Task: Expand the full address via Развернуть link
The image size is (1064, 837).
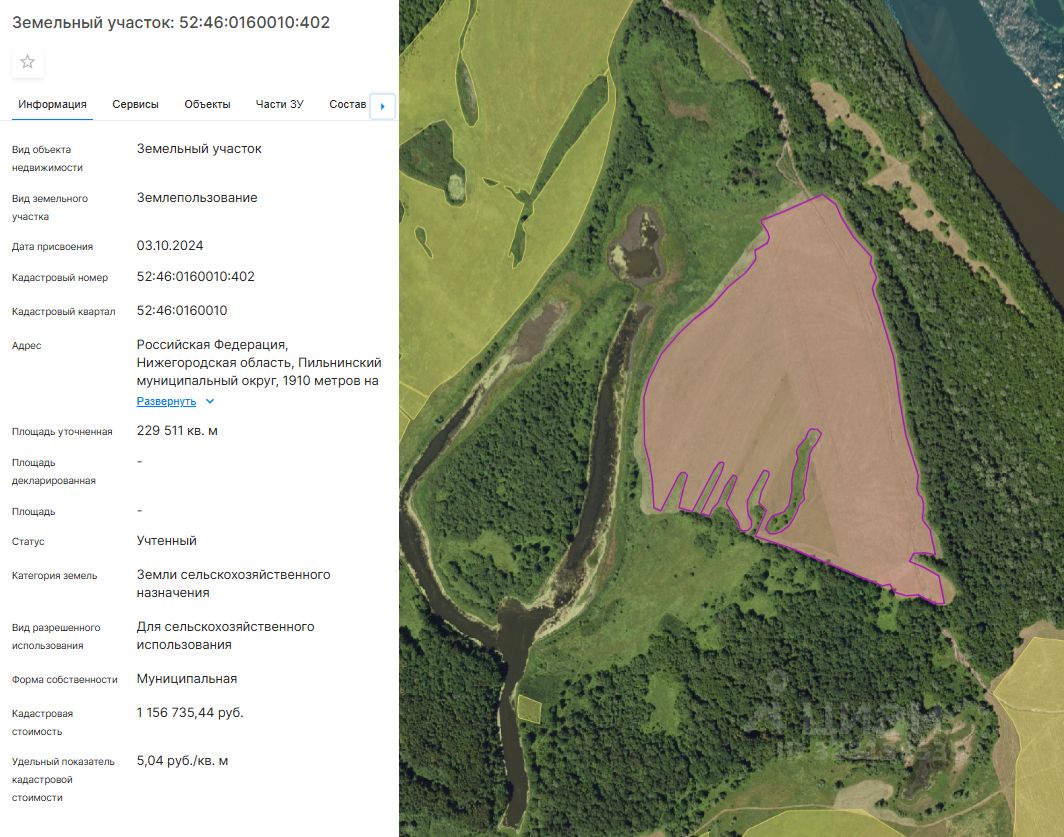Action: click(166, 401)
